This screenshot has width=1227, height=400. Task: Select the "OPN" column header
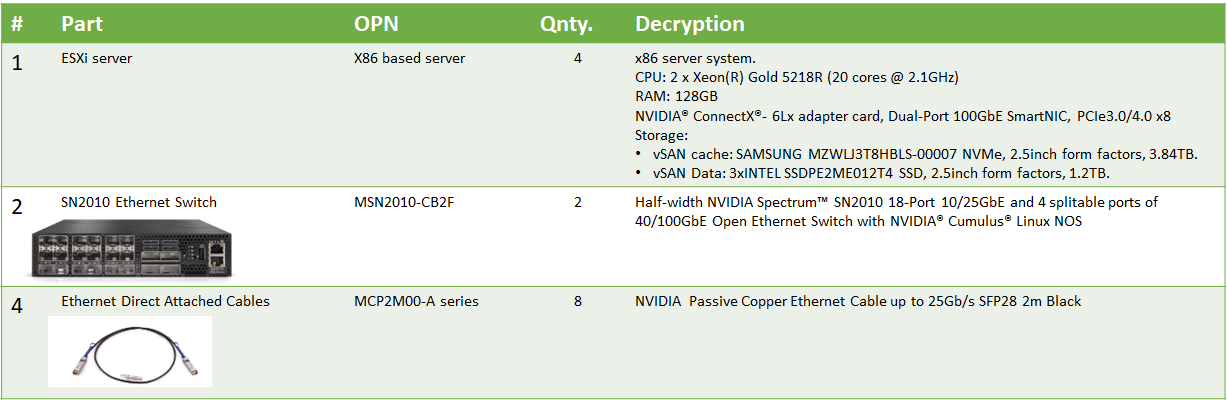(376, 24)
